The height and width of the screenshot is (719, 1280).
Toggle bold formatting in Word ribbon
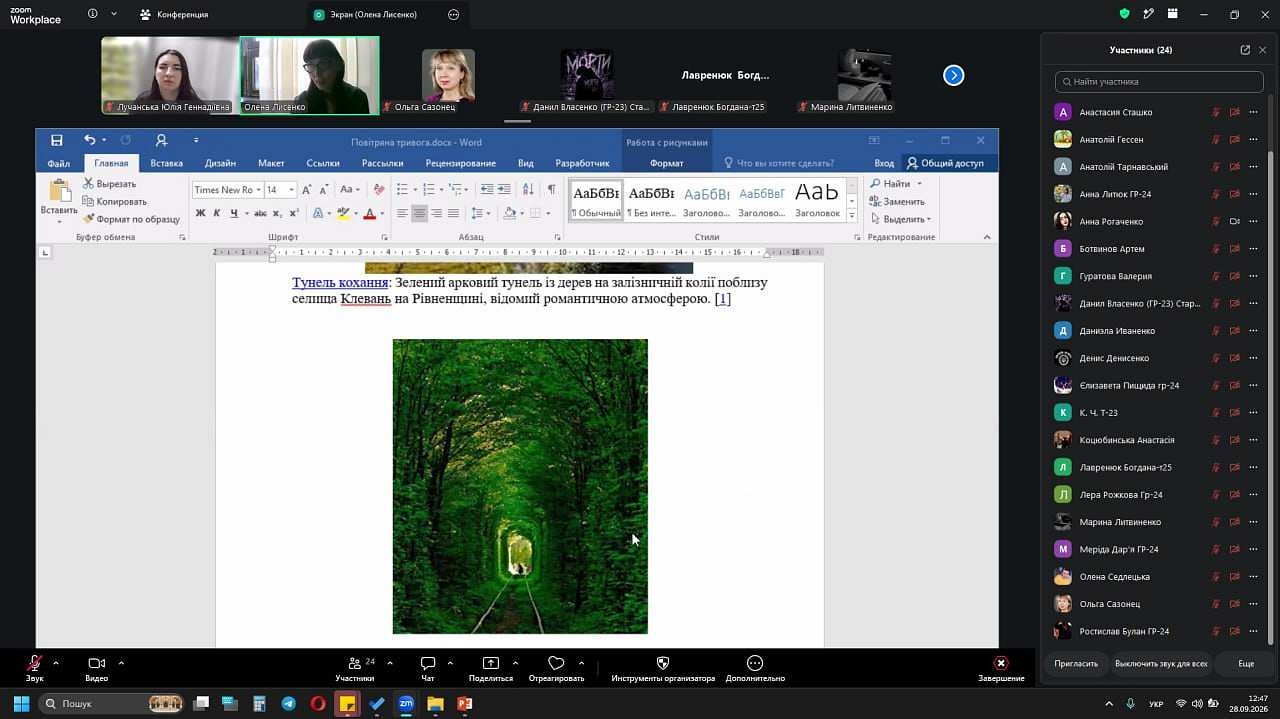click(200, 213)
